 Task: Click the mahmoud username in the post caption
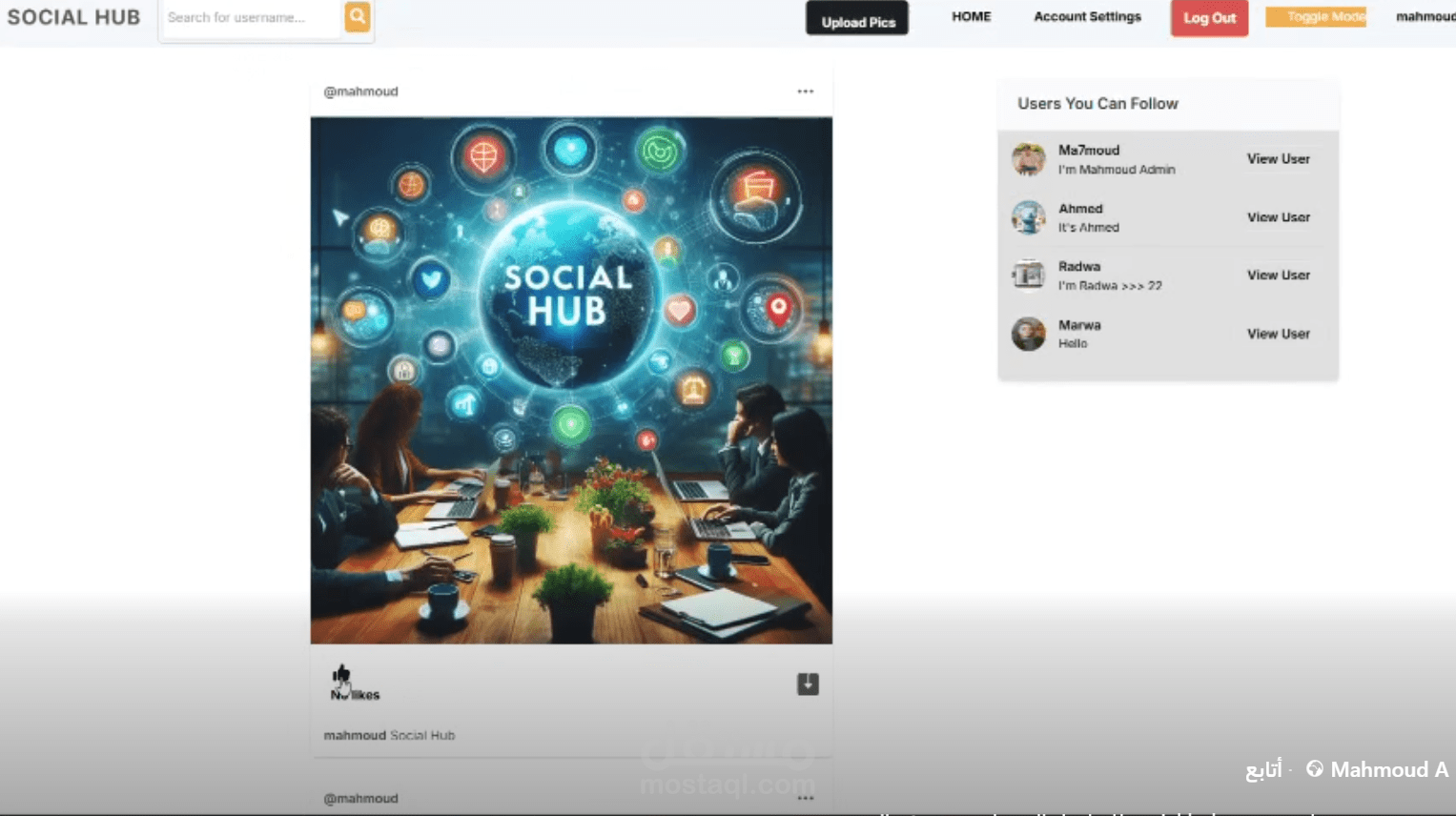tap(355, 735)
